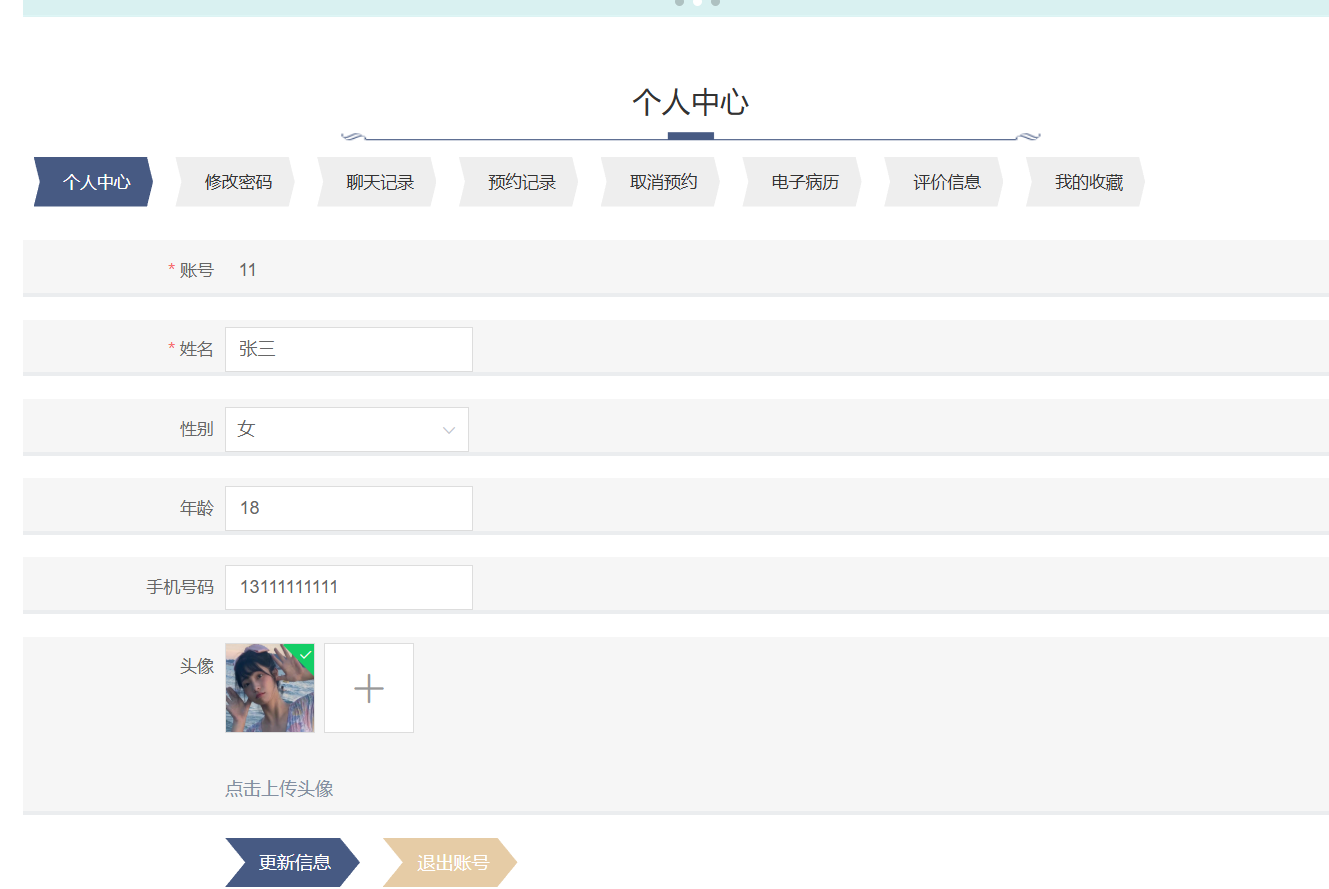Switch to 评价信息 tab
Image resolution: width=1329 pixels, height=889 pixels.
click(946, 182)
